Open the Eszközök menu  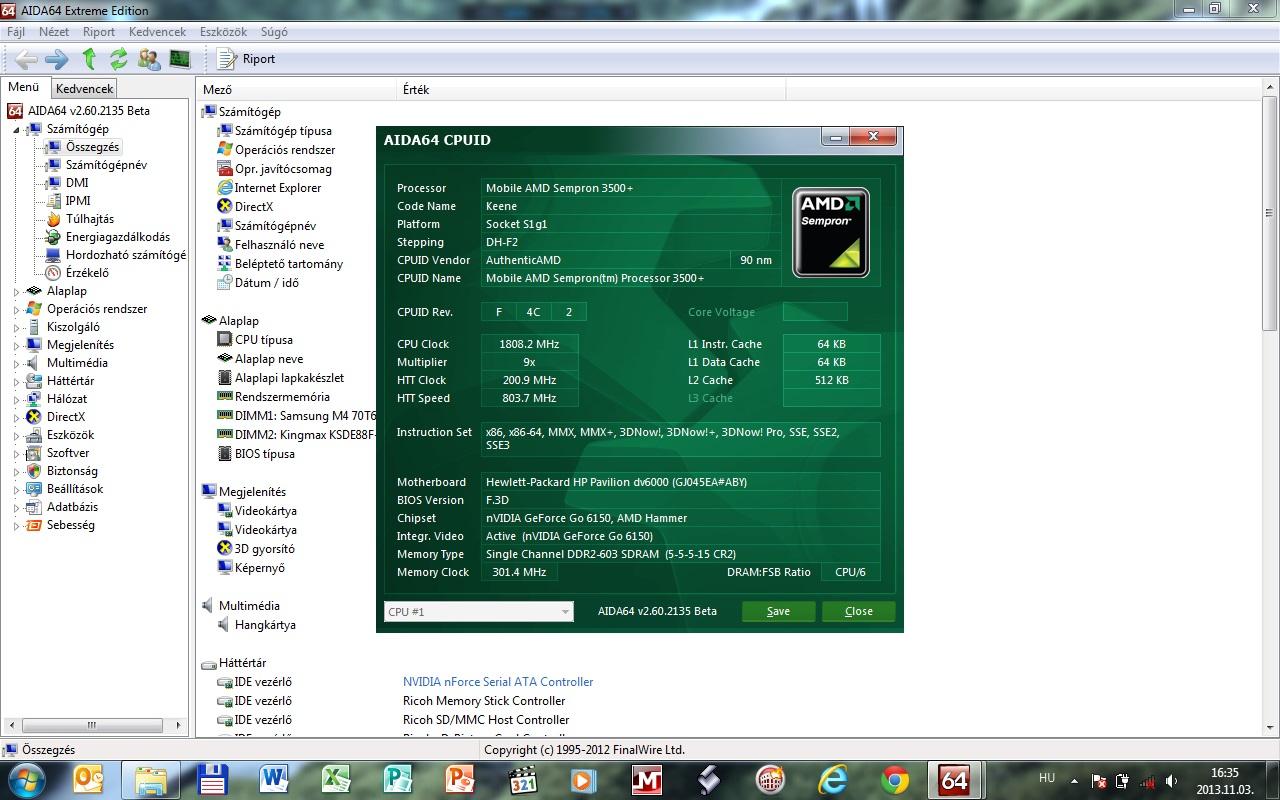point(223,32)
